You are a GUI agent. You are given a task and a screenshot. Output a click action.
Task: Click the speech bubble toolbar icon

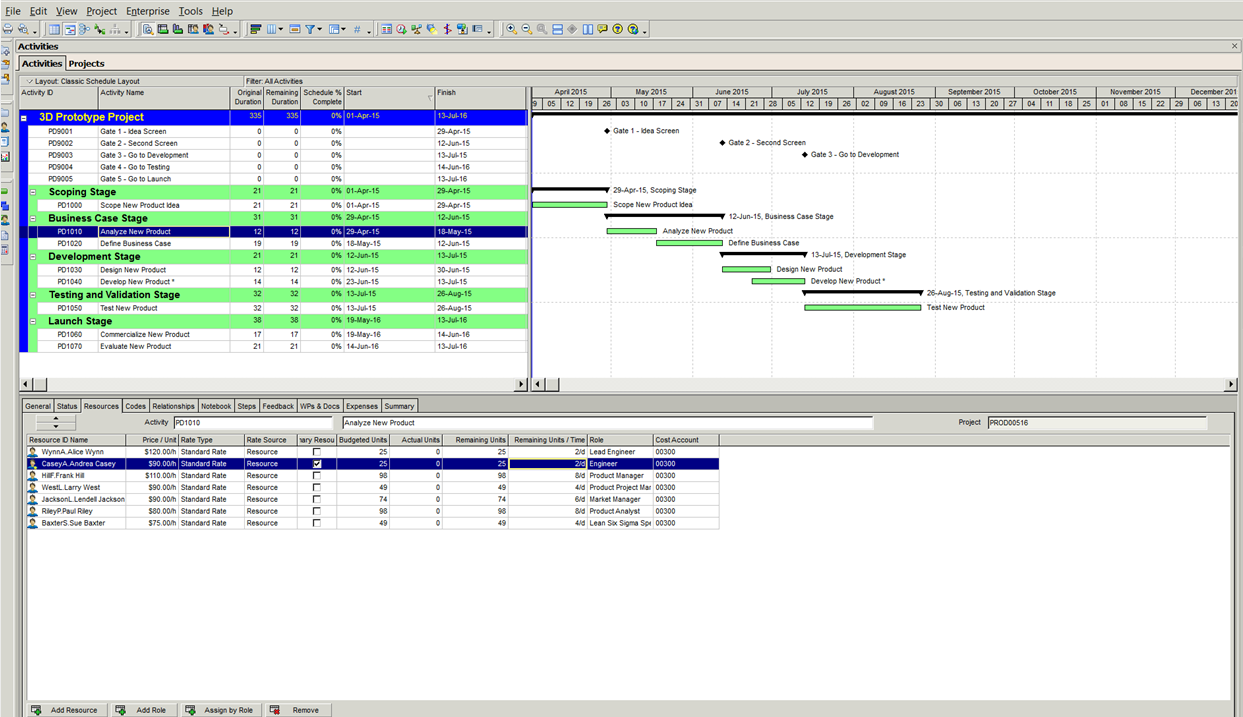(x=603, y=29)
